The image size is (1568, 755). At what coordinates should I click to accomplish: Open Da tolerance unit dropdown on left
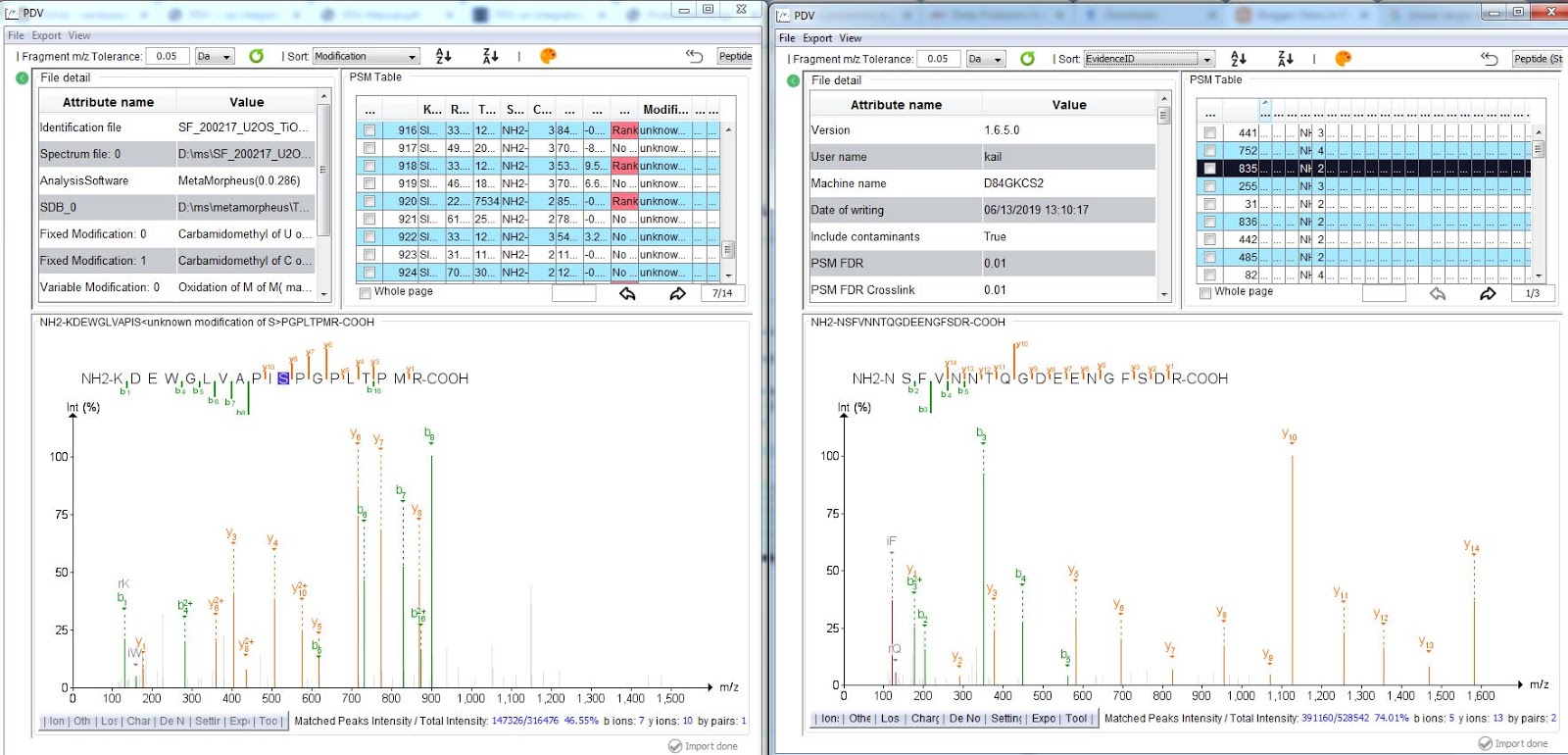pos(226,57)
